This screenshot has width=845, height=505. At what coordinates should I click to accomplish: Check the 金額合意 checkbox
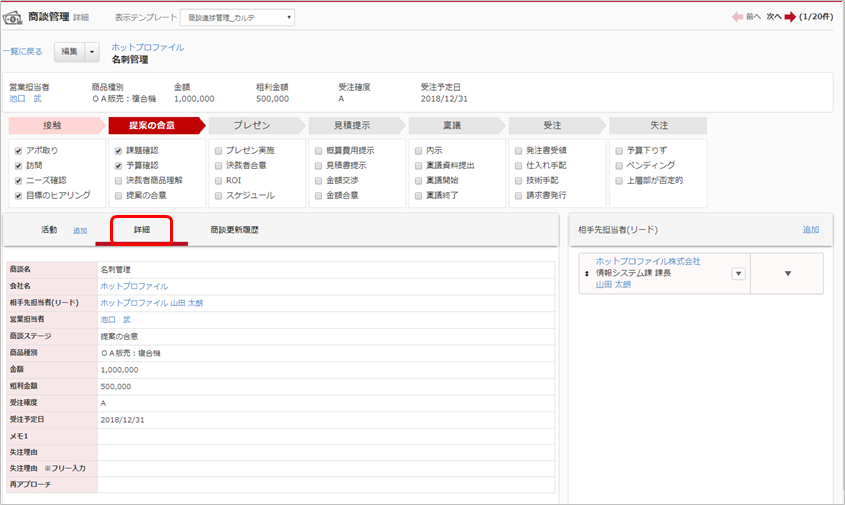click(x=318, y=196)
